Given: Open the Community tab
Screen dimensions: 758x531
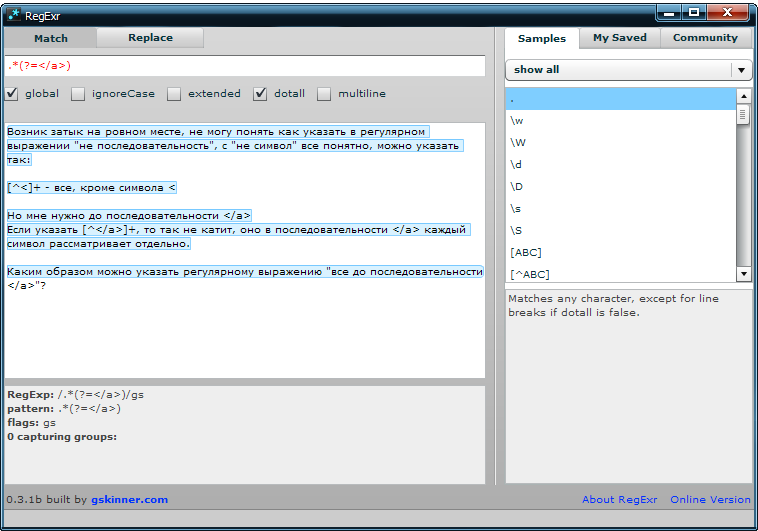Looking at the screenshot, I should tap(704, 38).
